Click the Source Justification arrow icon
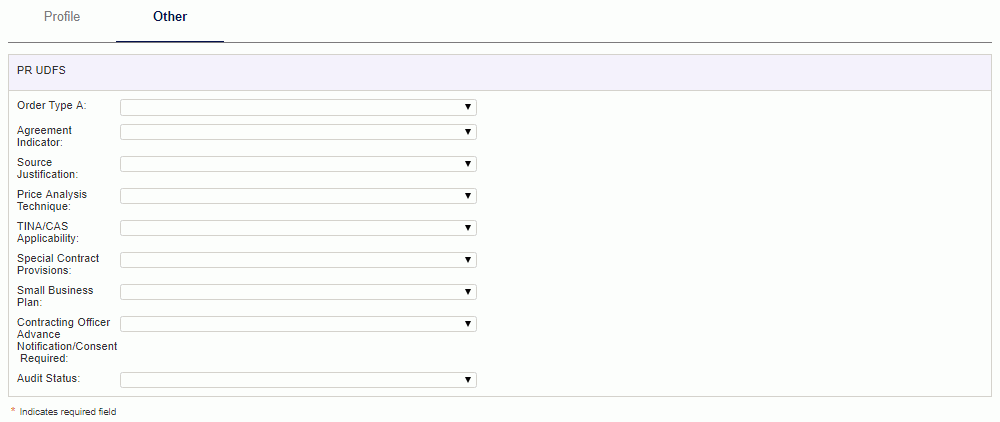The width and height of the screenshot is (1000, 422). pos(467,164)
